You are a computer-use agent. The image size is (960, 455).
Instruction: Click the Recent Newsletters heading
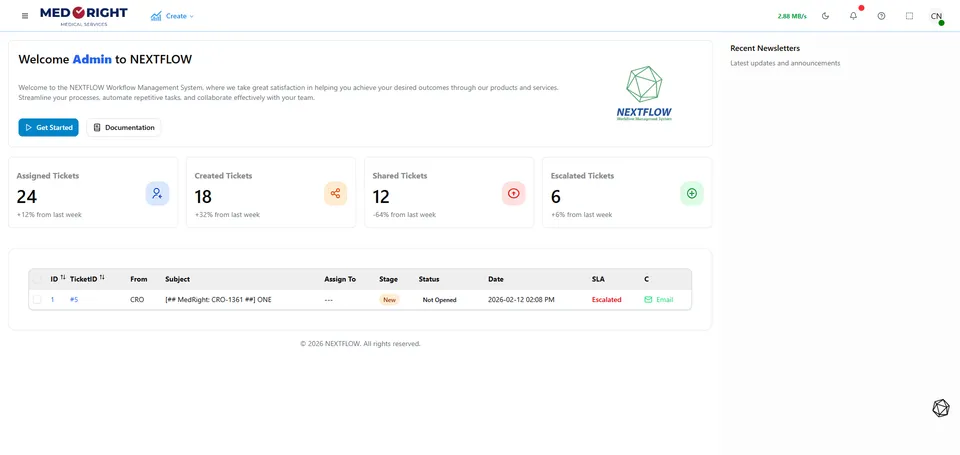(765, 48)
